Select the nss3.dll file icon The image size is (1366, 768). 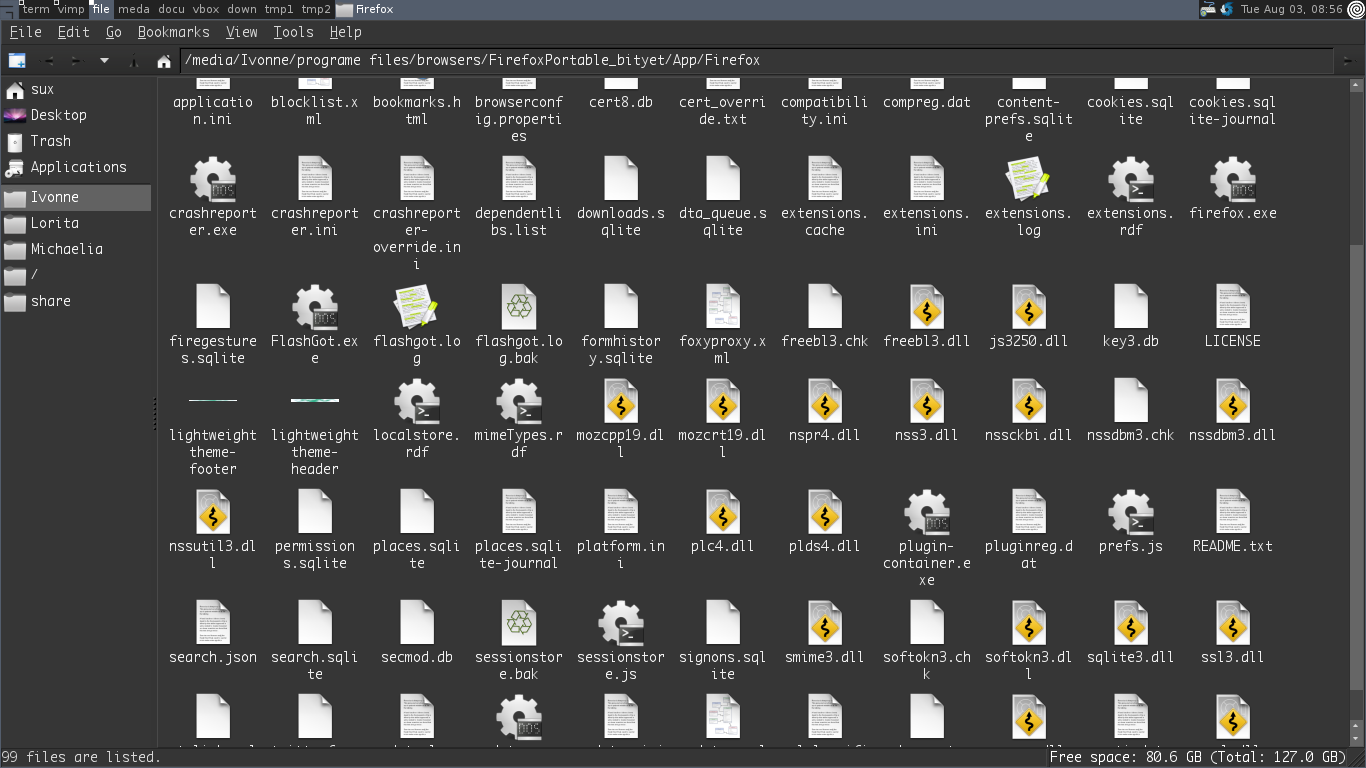tap(927, 401)
